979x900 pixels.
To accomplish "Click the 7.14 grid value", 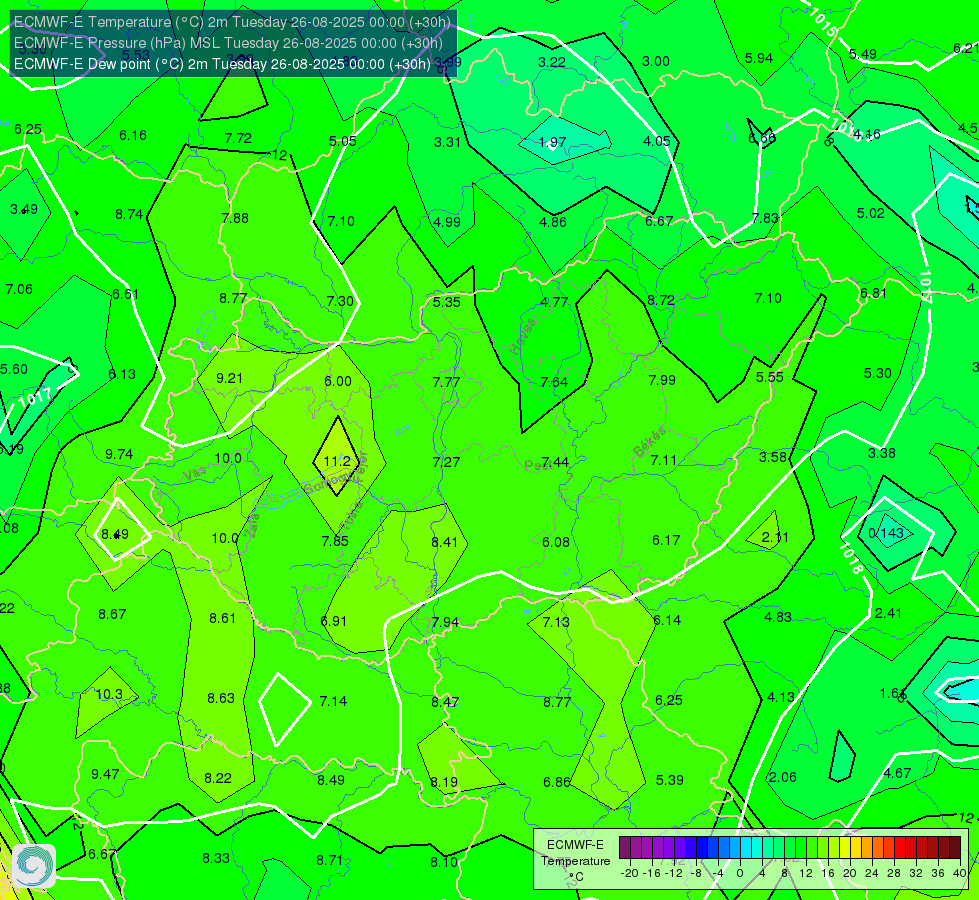I will [333, 701].
